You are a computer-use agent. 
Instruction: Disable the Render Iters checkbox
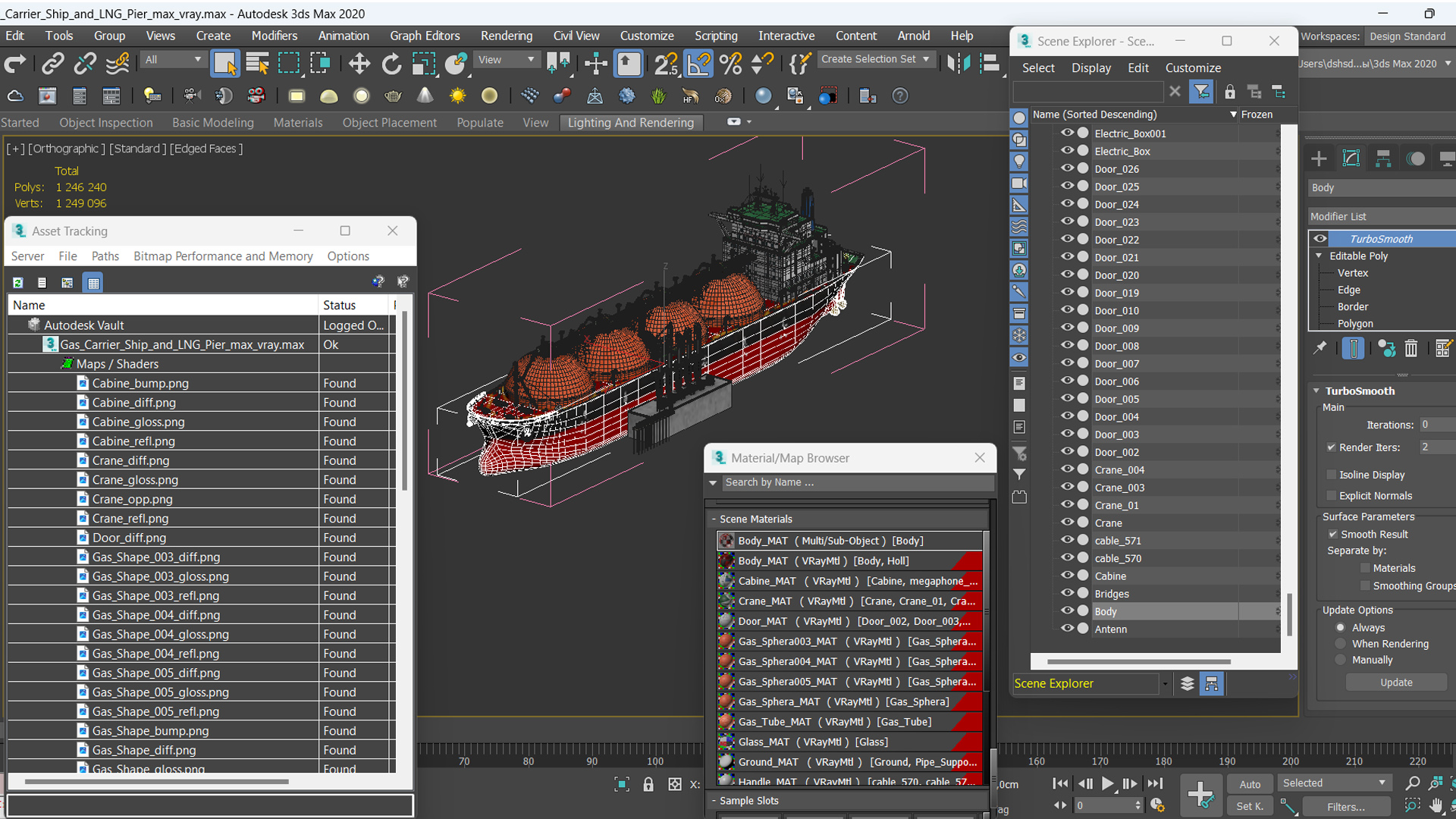[1331, 447]
